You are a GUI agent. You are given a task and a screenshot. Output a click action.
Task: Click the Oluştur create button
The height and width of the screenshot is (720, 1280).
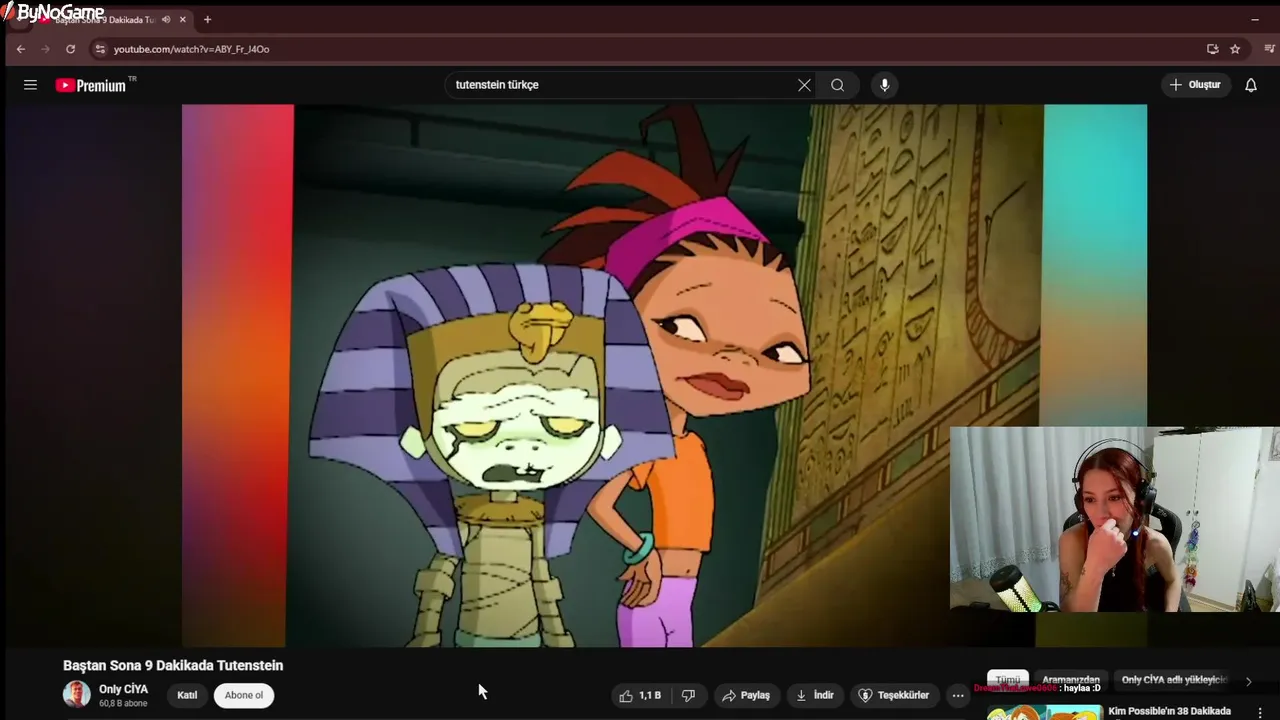pos(1195,85)
